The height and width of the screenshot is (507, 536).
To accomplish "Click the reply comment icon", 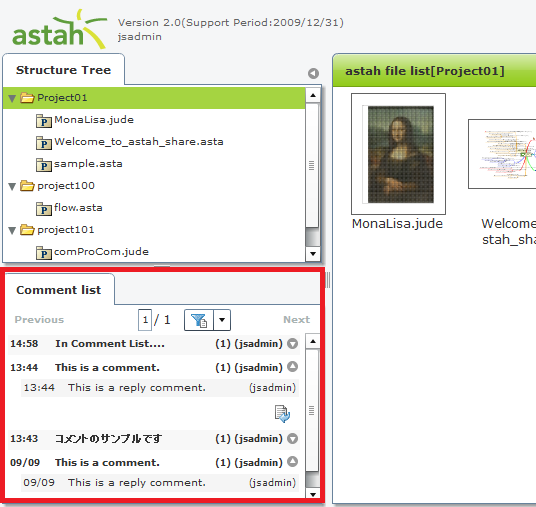I will coord(282,414).
